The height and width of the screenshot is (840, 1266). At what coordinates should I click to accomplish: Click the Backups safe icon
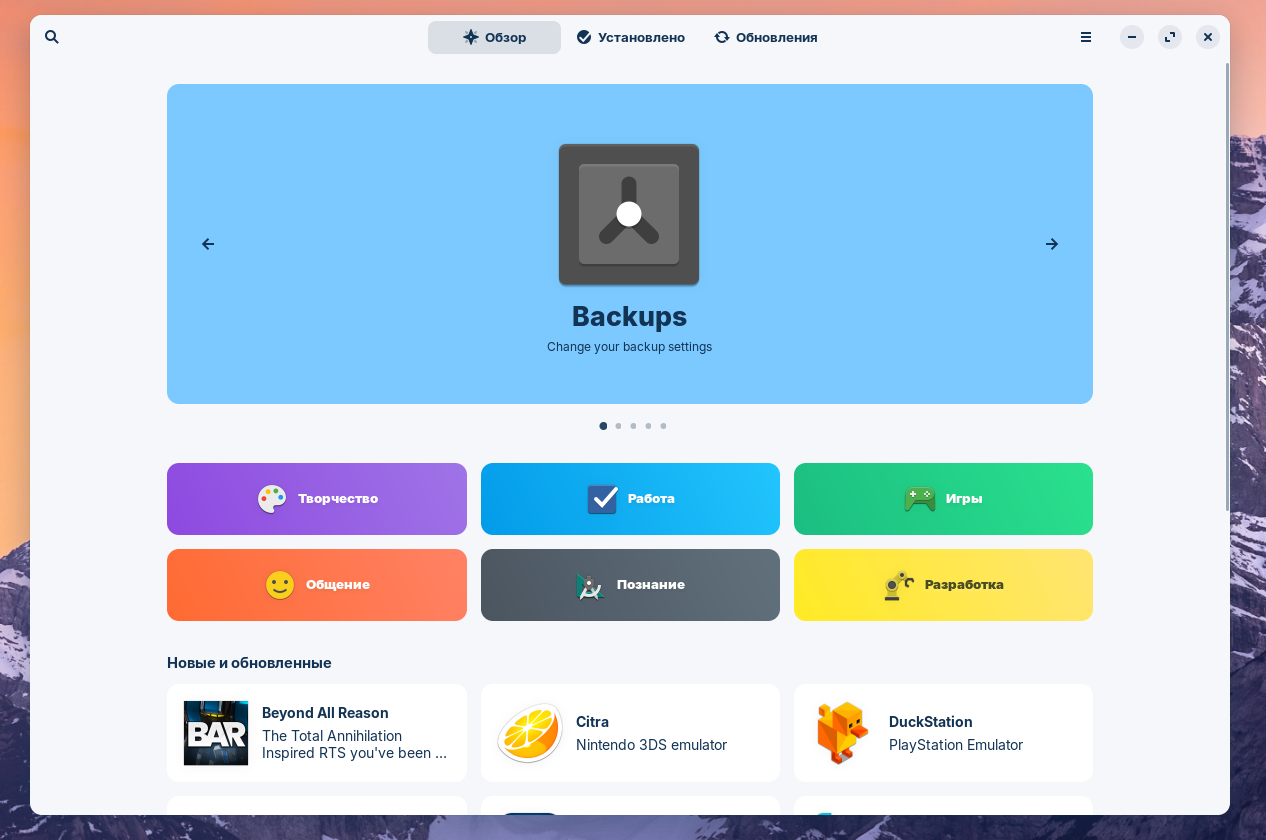pyautogui.click(x=629, y=215)
